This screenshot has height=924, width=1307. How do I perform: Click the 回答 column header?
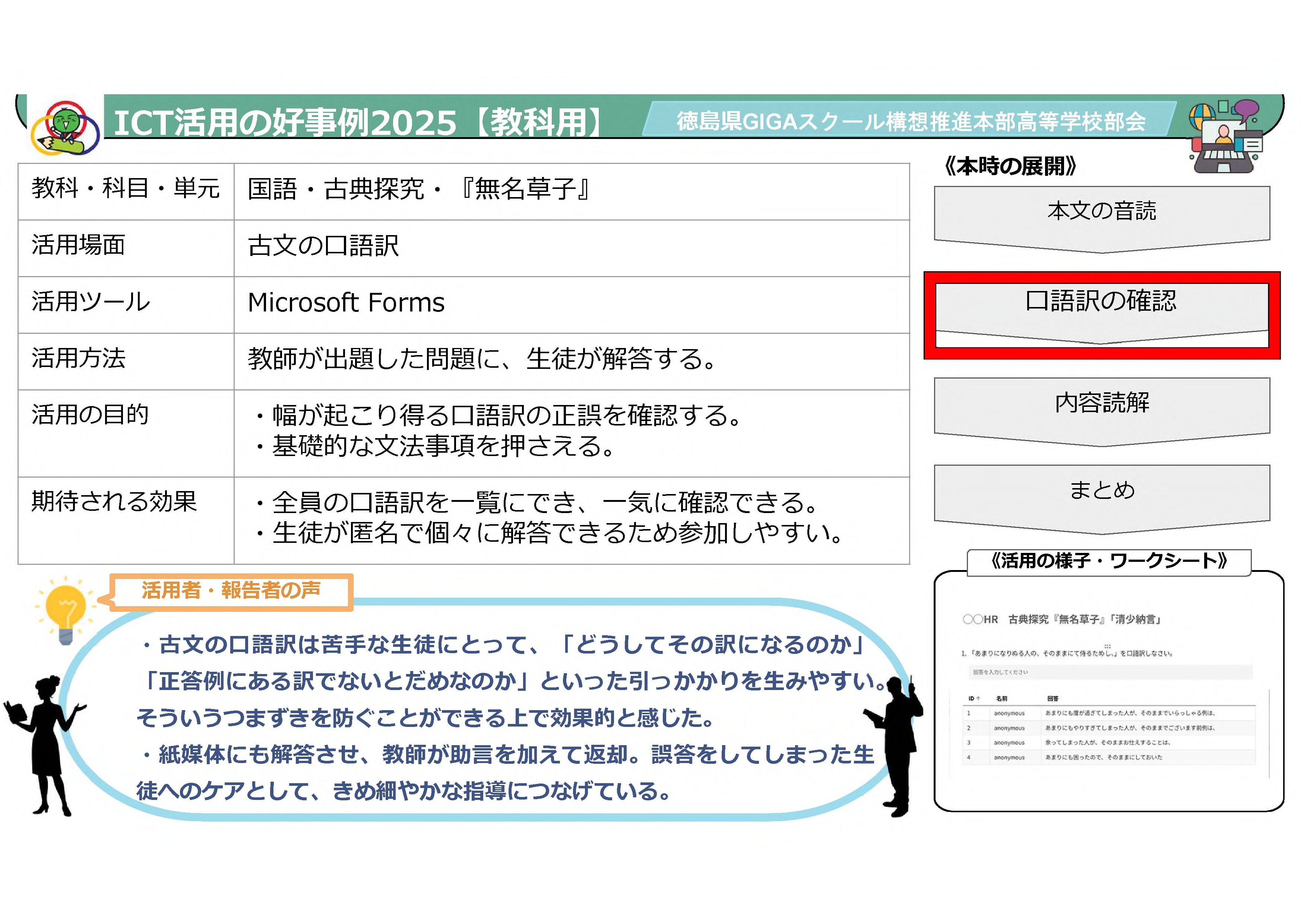coord(1053,699)
